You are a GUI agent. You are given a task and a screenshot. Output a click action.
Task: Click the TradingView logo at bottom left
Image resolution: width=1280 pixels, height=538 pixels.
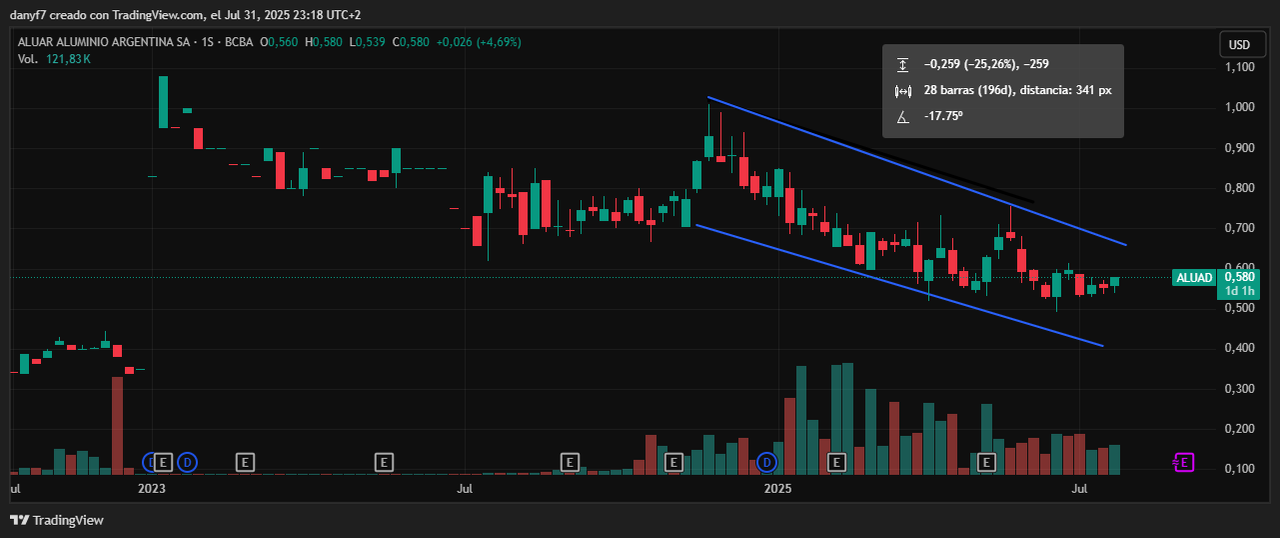pyautogui.click(x=56, y=520)
